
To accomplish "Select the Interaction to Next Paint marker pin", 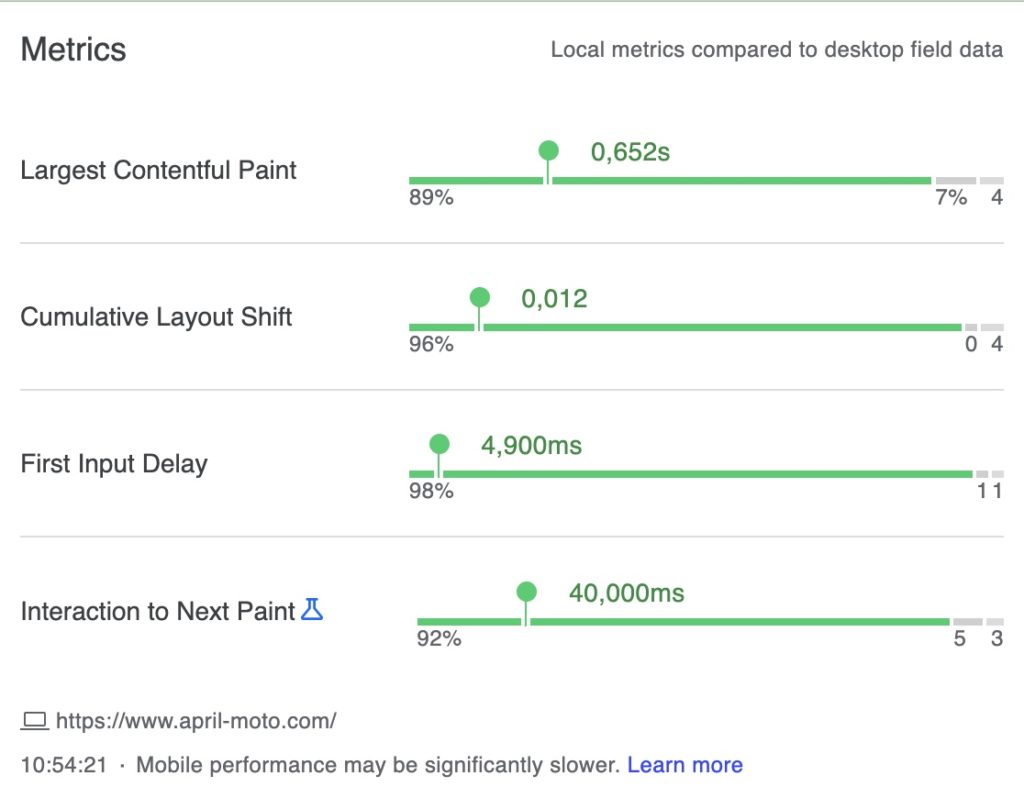I will click(x=527, y=591).
